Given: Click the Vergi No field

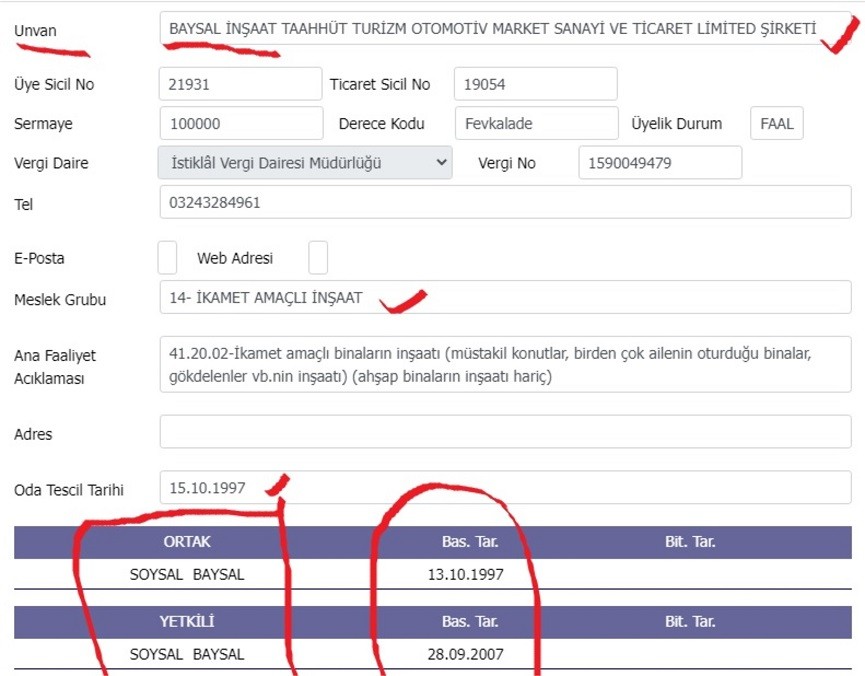Looking at the screenshot, I should pyautogui.click(x=660, y=162).
